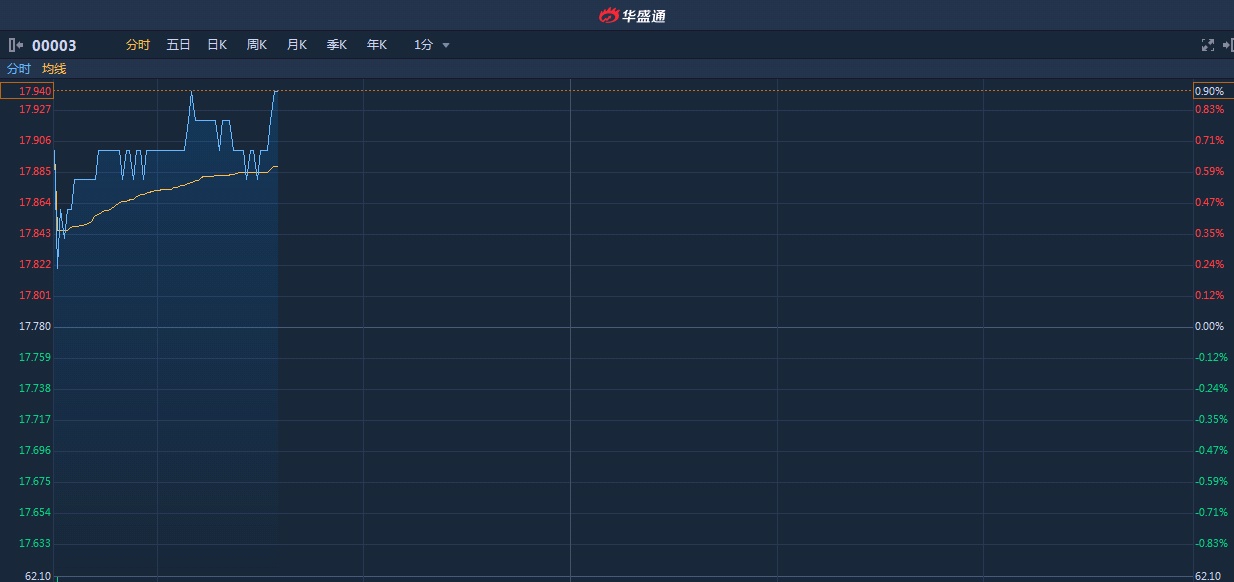Viewport: 1234px width, 582px height.
Task: Click the 0.00% baseline percent label
Action: pyautogui.click(x=1210, y=326)
